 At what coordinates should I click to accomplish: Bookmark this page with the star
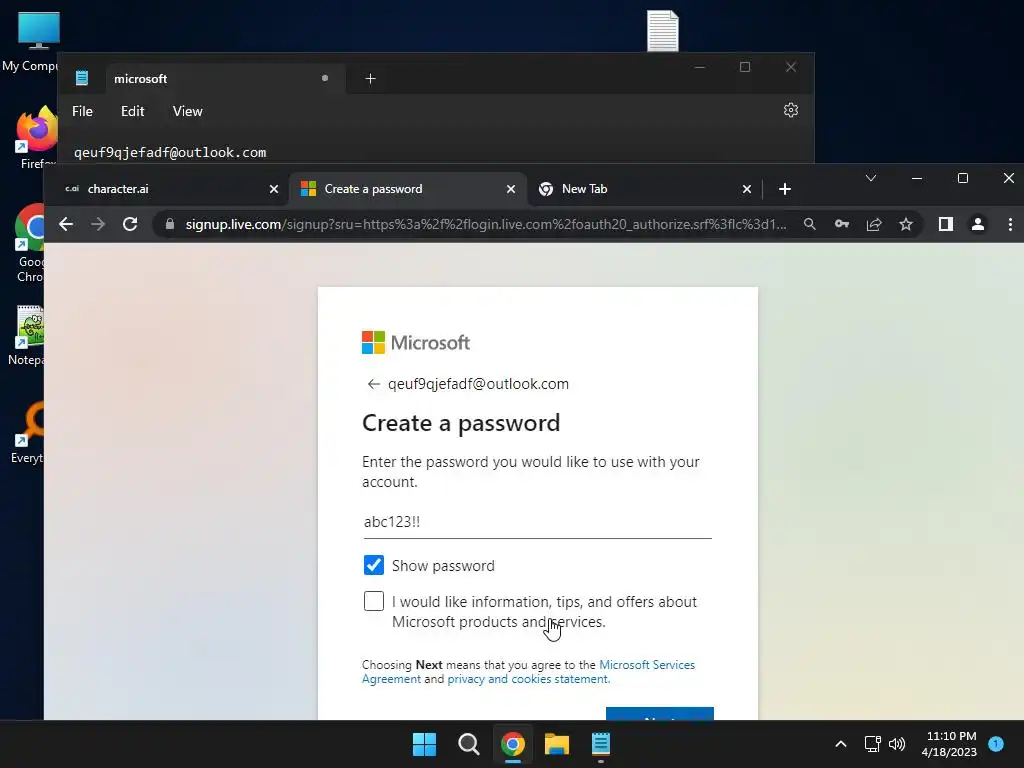pos(906,225)
